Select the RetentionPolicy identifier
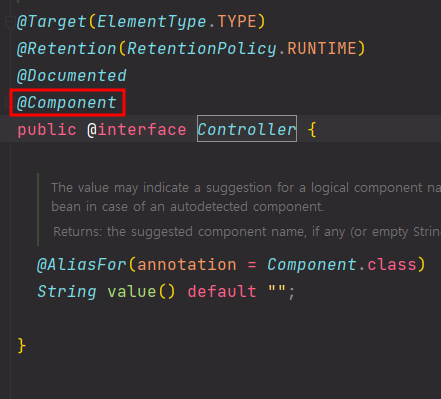 pyautogui.click(x=202, y=49)
